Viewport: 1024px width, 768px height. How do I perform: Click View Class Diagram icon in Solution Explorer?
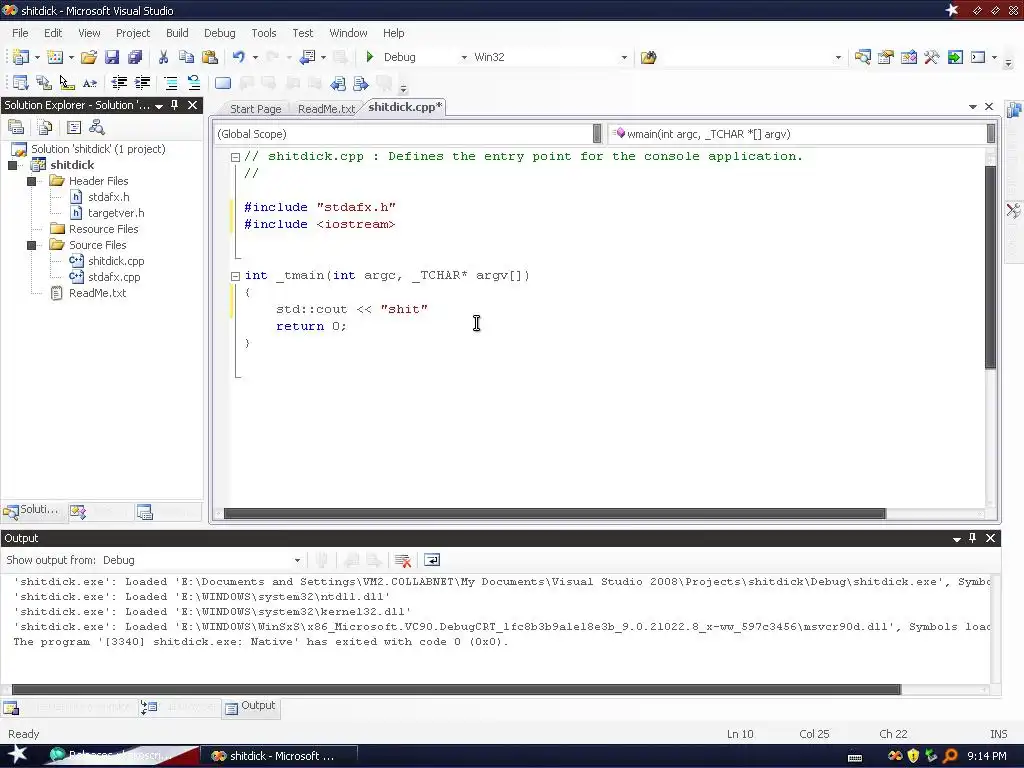click(97, 127)
